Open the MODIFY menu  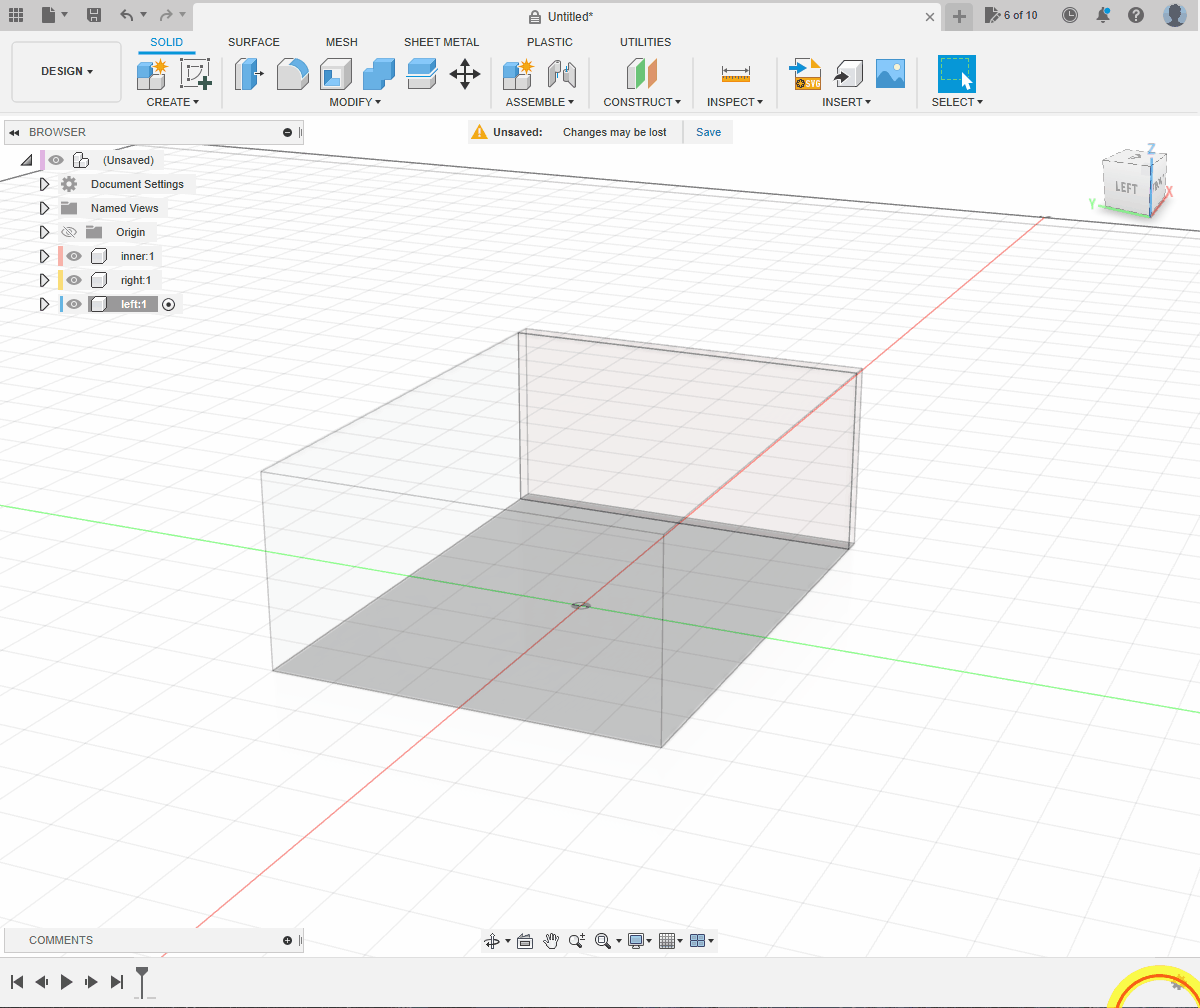tap(355, 102)
